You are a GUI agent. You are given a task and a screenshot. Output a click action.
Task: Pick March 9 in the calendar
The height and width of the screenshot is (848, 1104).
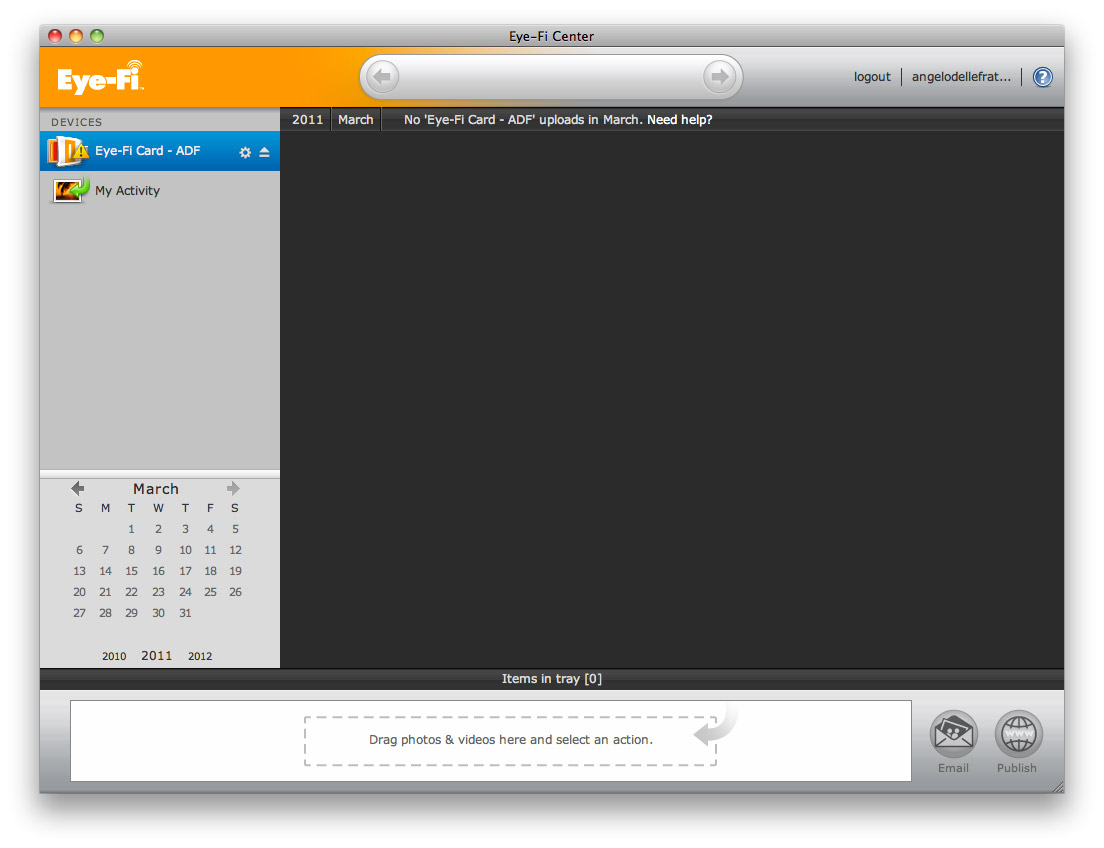coord(158,550)
